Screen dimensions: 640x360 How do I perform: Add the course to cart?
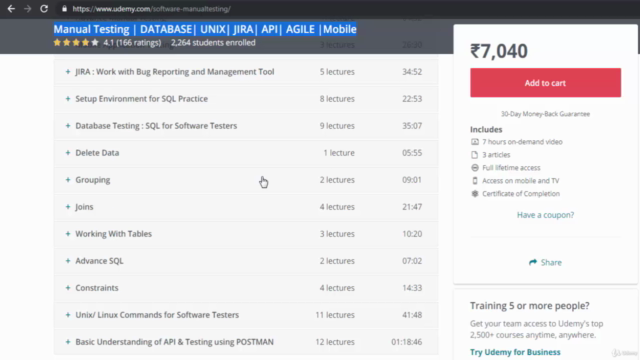[x=545, y=83]
